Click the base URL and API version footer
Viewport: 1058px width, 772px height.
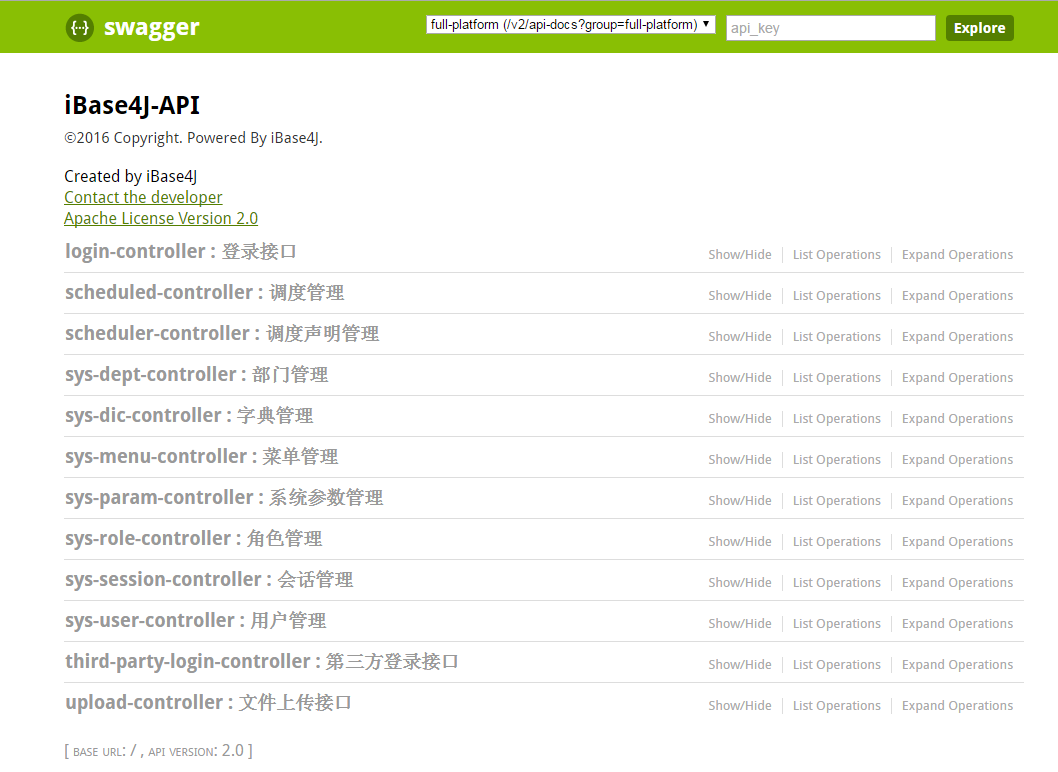click(x=159, y=750)
